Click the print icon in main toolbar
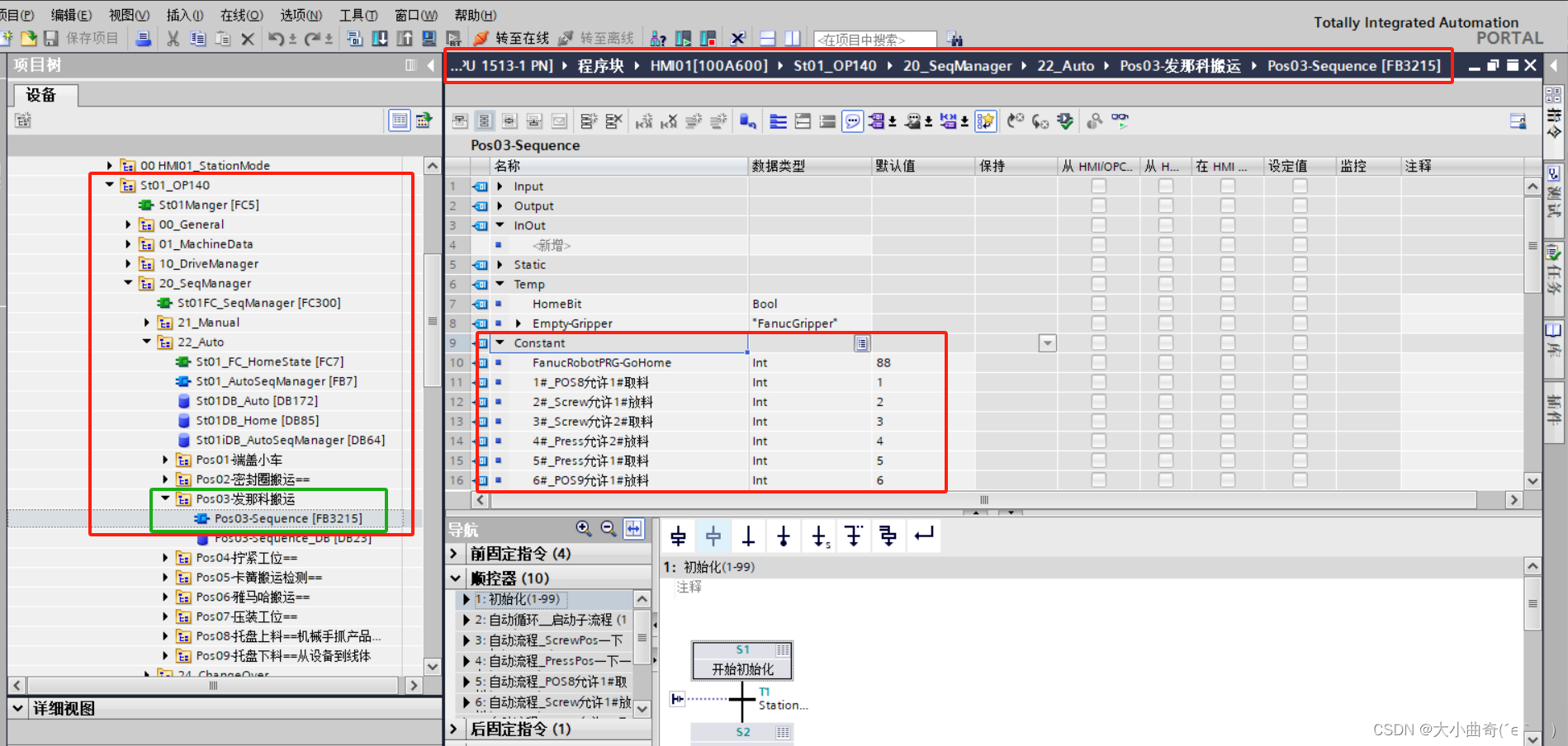This screenshot has width=1568, height=746. tap(144, 38)
